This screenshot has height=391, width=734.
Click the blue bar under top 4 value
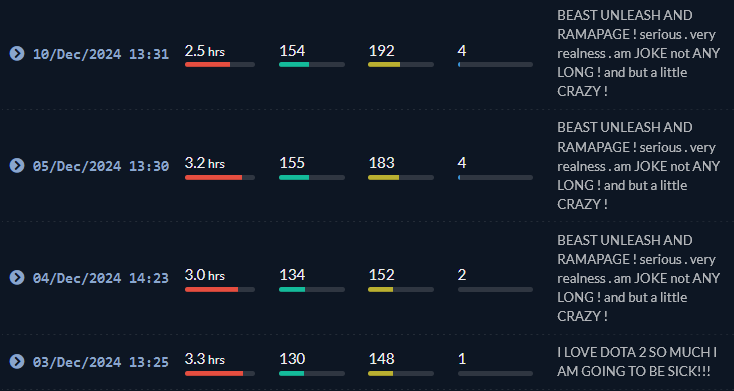[x=495, y=65]
